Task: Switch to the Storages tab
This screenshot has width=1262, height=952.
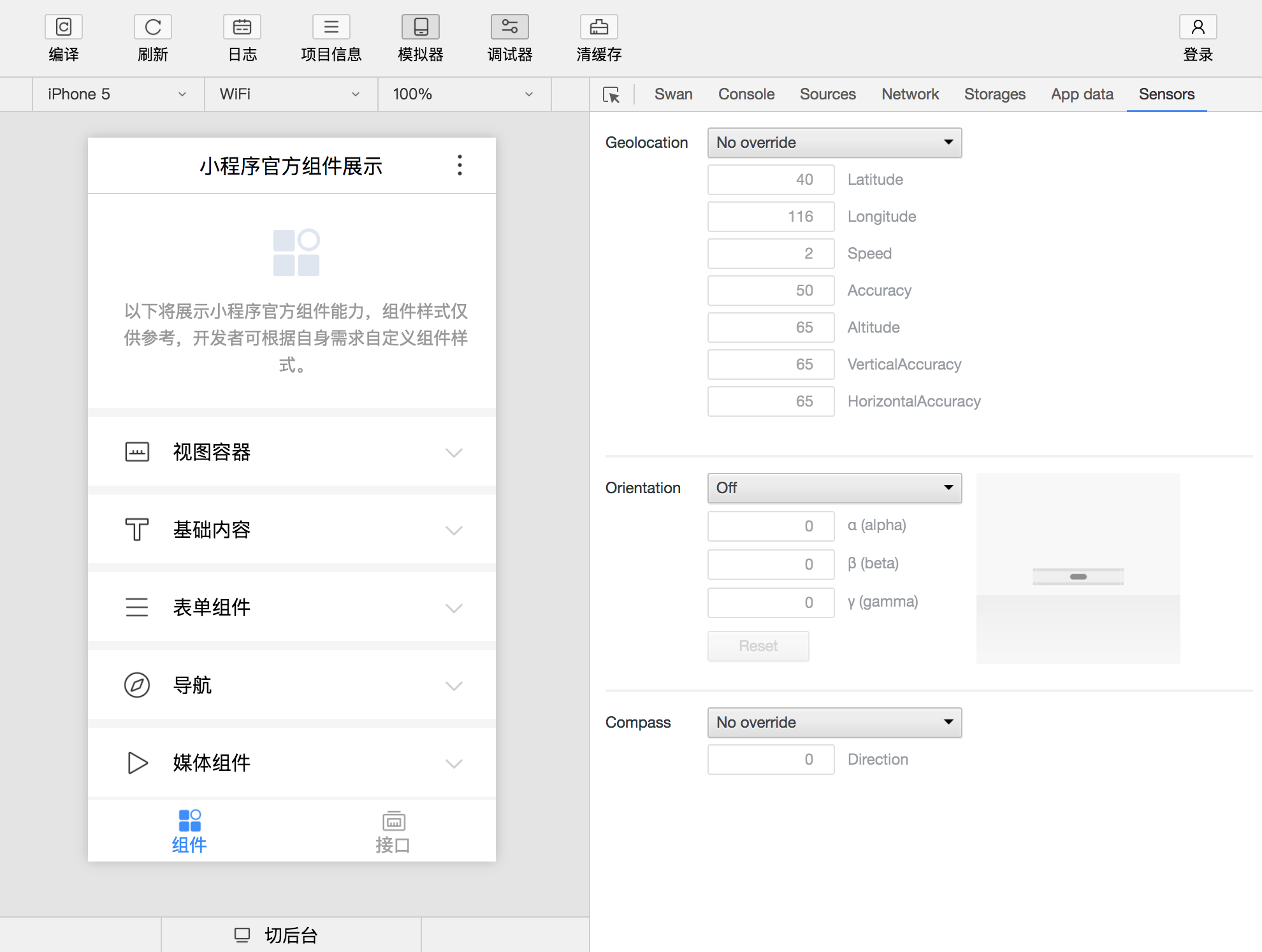Action: (995, 94)
